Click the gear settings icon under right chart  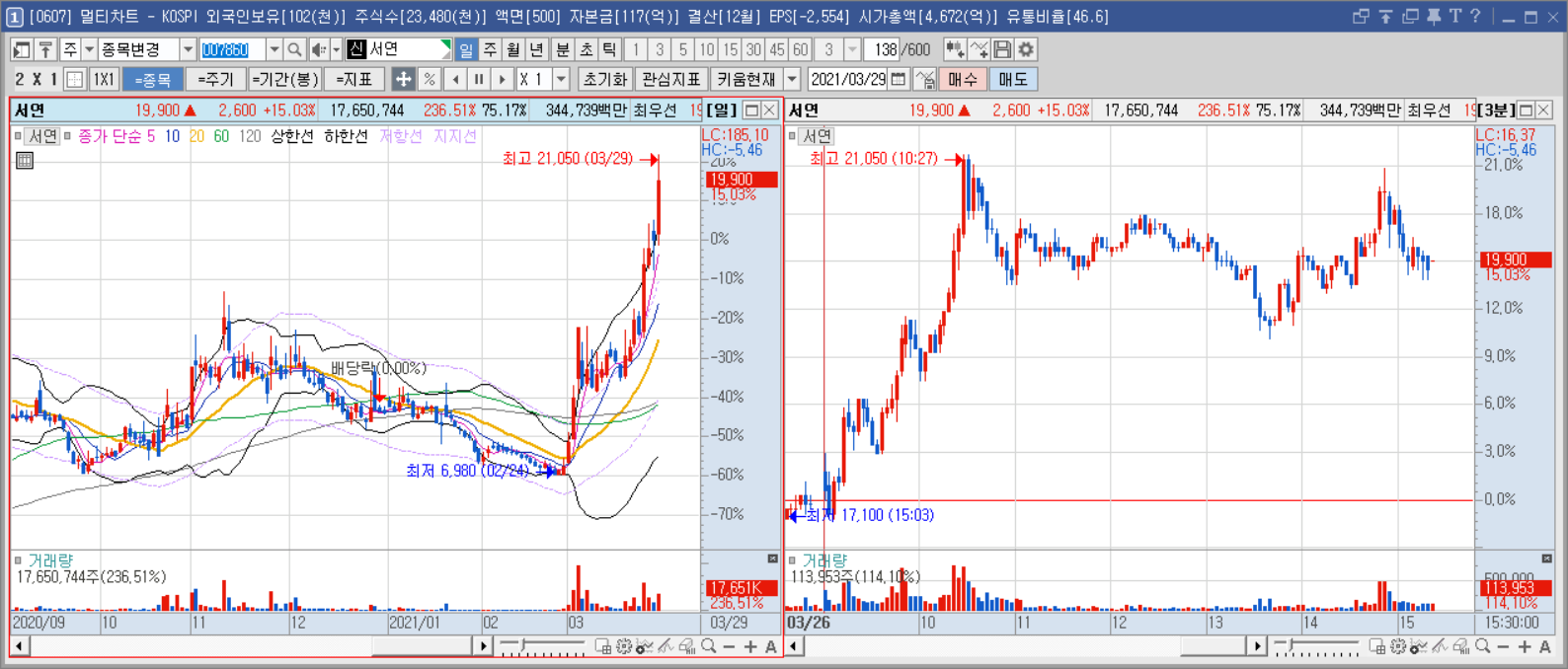coord(1398,646)
